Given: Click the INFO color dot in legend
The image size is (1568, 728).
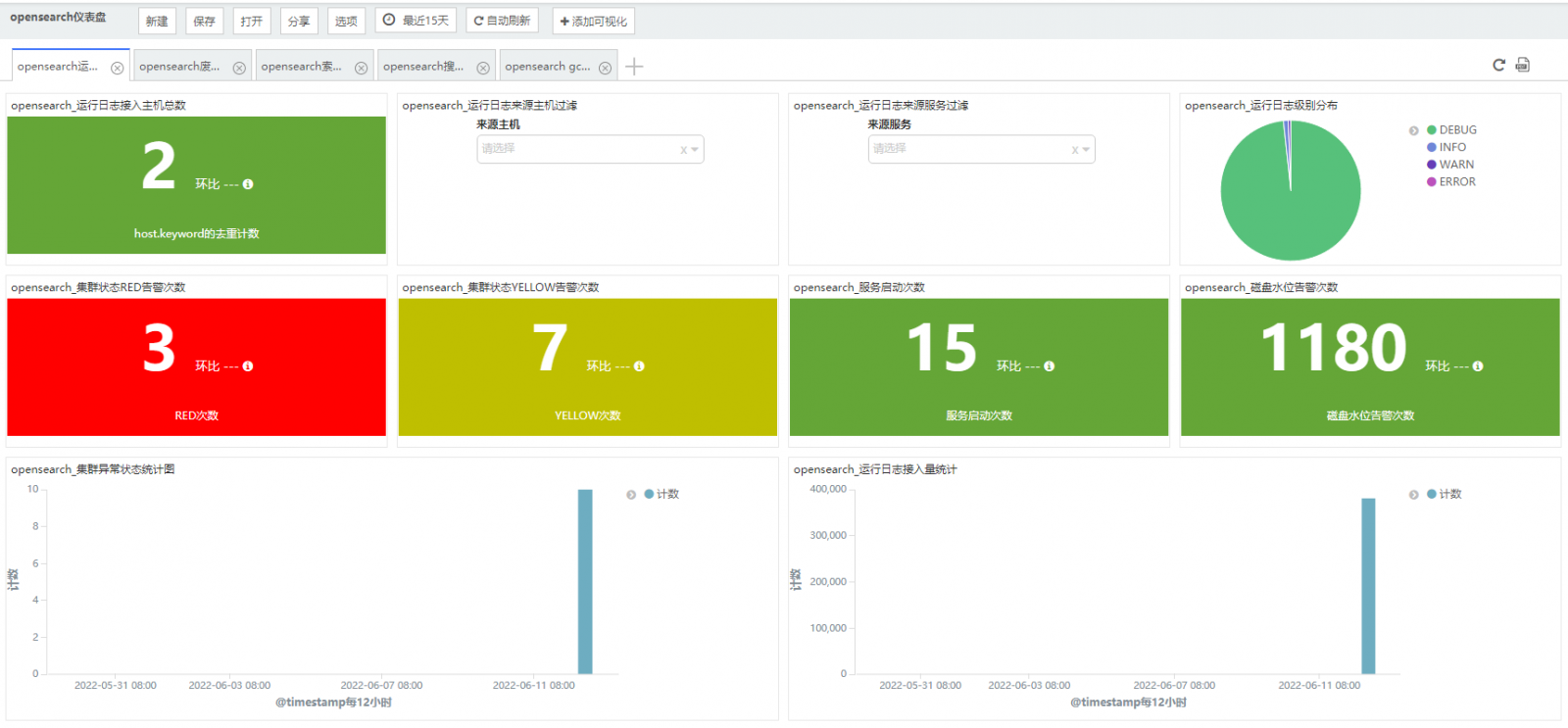Looking at the screenshot, I should pos(1432,148).
